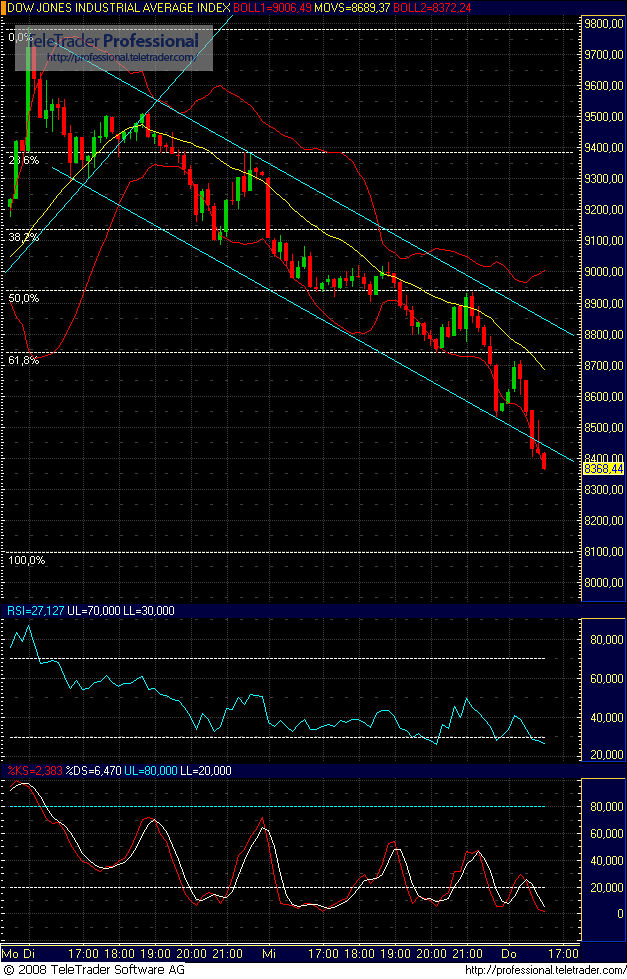This screenshot has width=627, height=979.
Task: Click the Di day marker on time axis
Action: coord(27,953)
